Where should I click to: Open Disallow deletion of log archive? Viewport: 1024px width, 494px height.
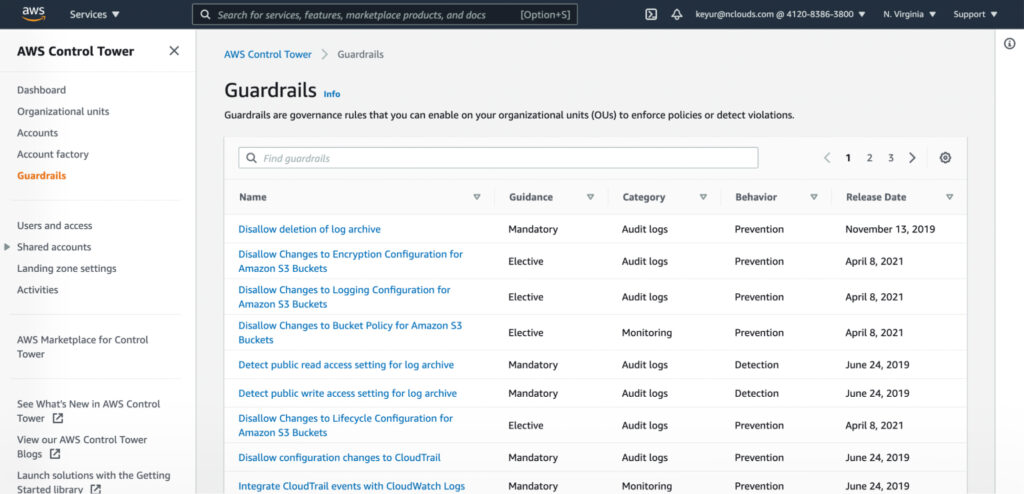coord(310,229)
